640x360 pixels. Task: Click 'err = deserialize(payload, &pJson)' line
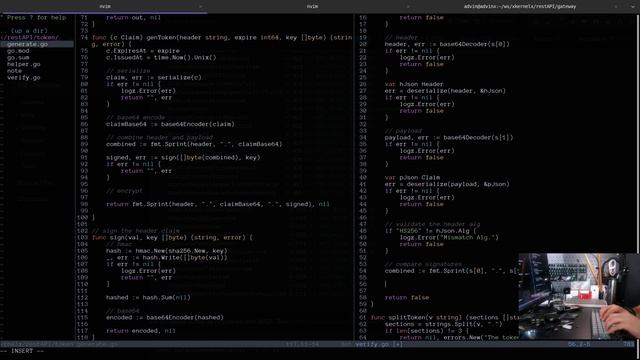[x=447, y=184]
